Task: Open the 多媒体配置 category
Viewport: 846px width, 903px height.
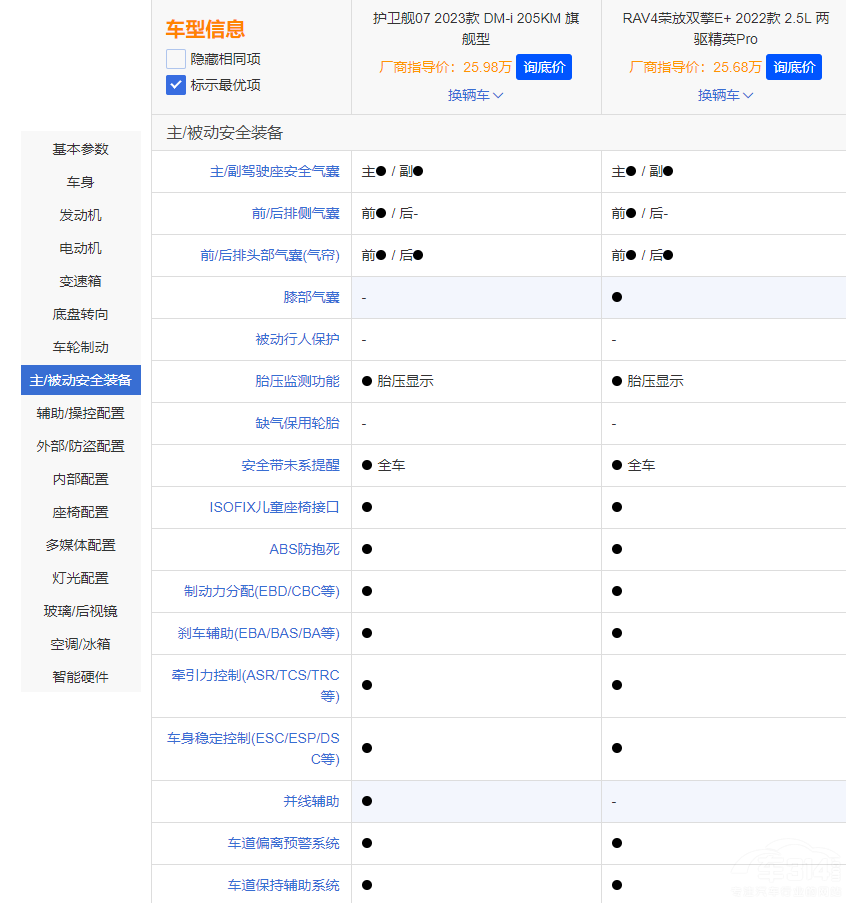Action: [80, 544]
